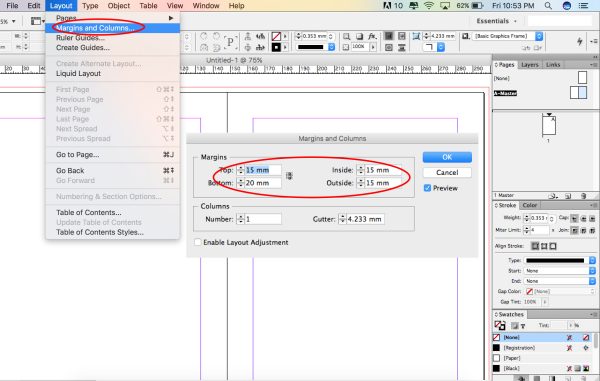The image size is (600, 381).
Task: Select the A-Master spread thumbnail in Pages panel
Action: (x=578, y=93)
